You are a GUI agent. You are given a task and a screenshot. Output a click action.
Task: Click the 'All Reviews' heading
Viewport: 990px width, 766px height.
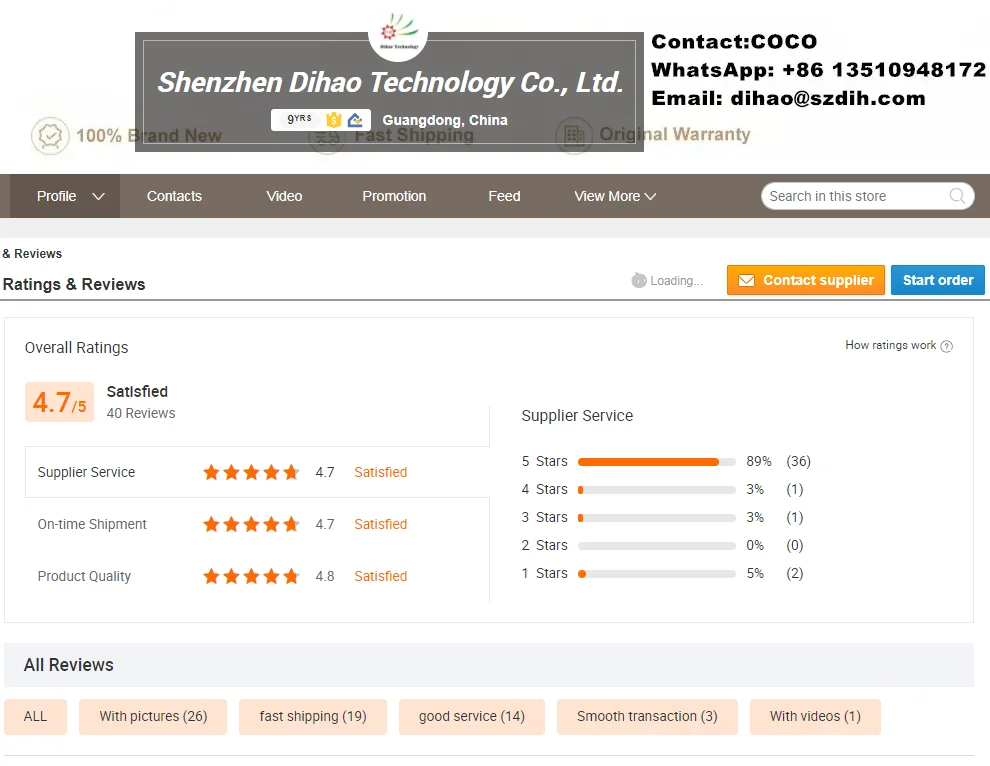point(69,665)
